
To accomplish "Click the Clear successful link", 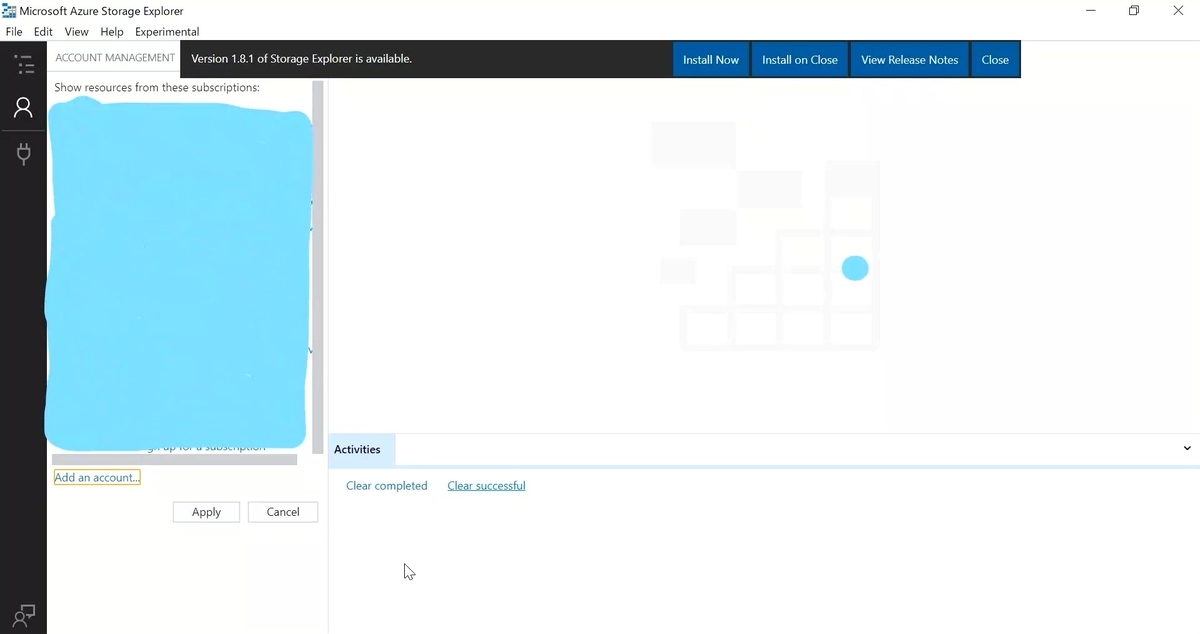I will [x=486, y=486].
